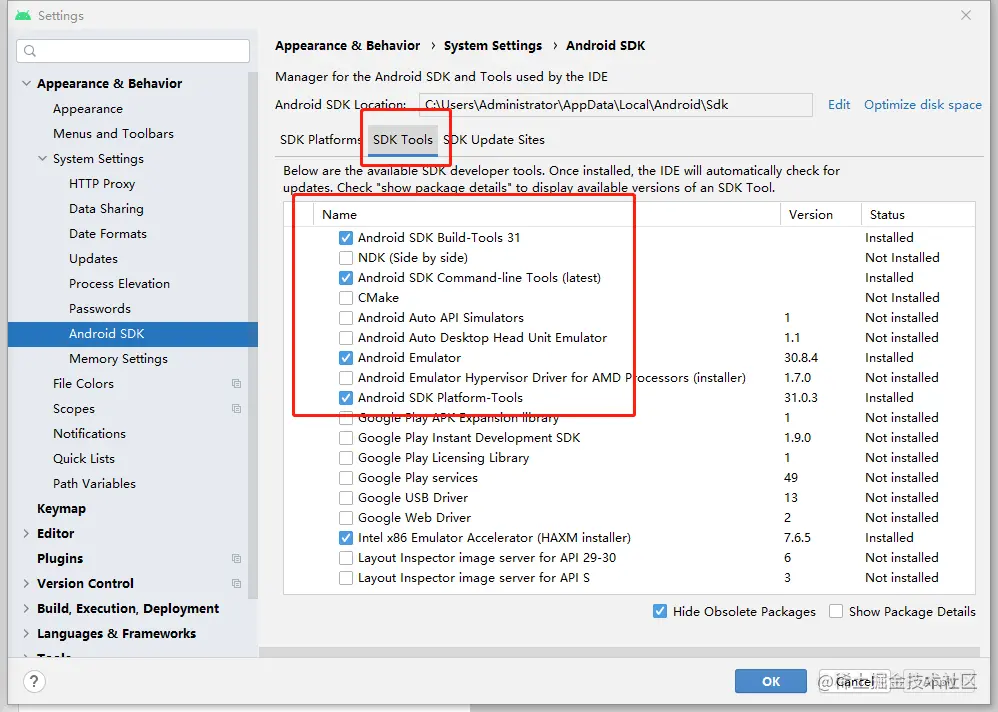Click the Optimize disk space link
The height and width of the screenshot is (712, 998).
[922, 105]
